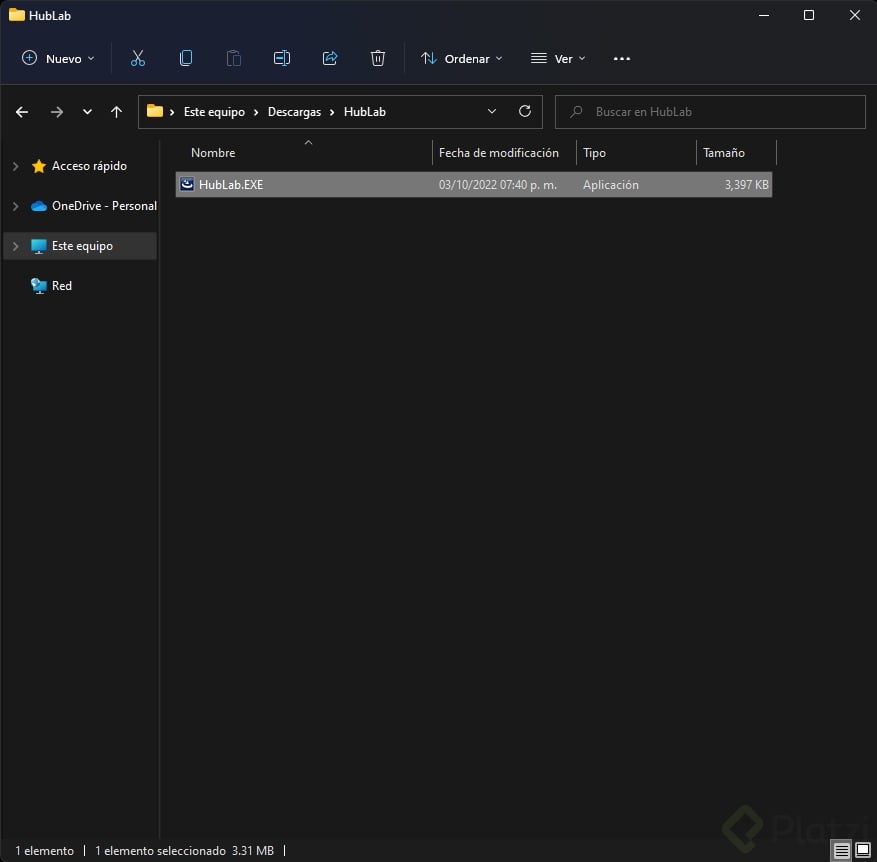
Task: Click the Cut (scissors) toolbar icon
Action: (x=138, y=58)
